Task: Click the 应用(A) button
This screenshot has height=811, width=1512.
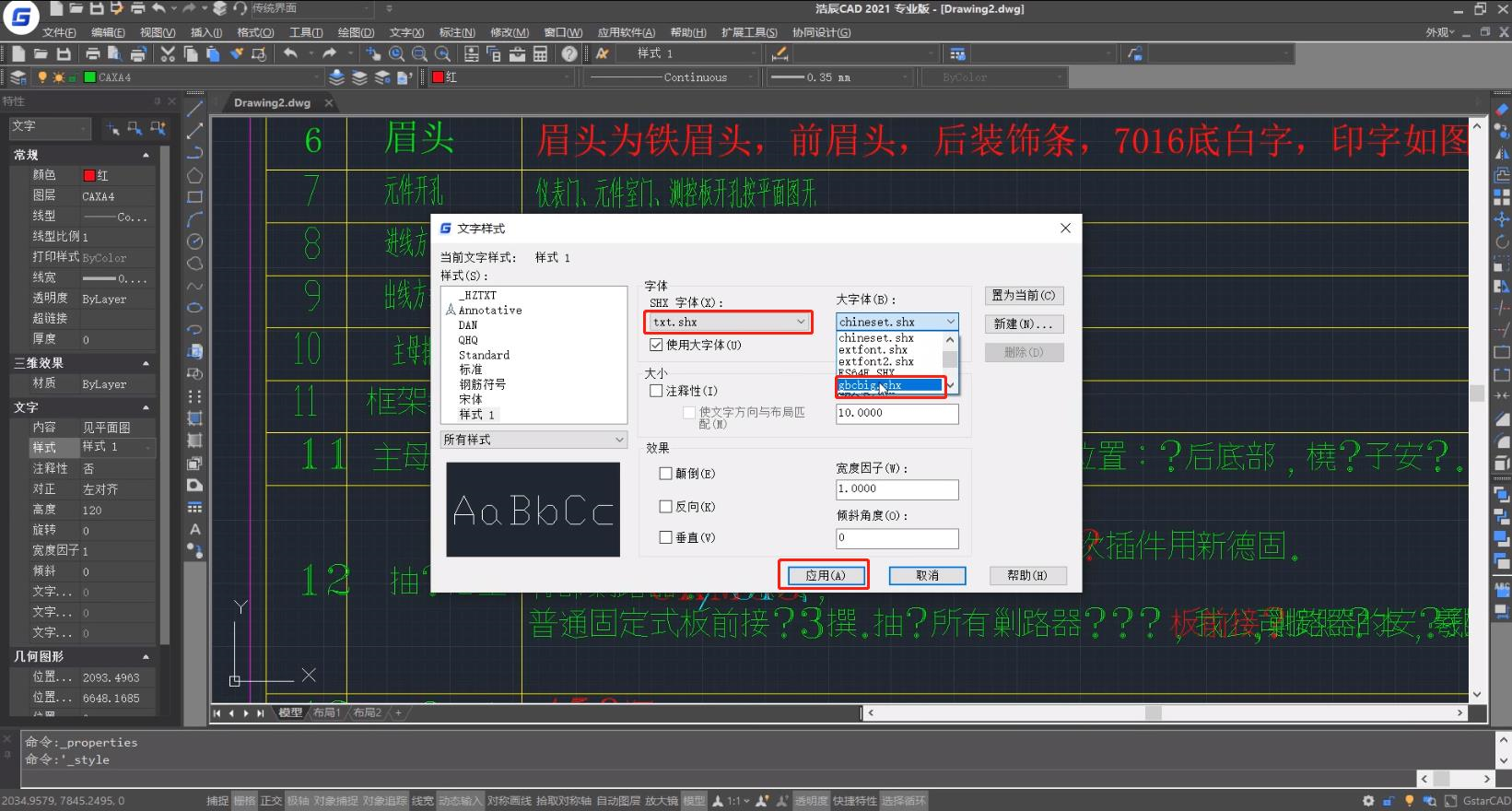Action: tap(825, 576)
